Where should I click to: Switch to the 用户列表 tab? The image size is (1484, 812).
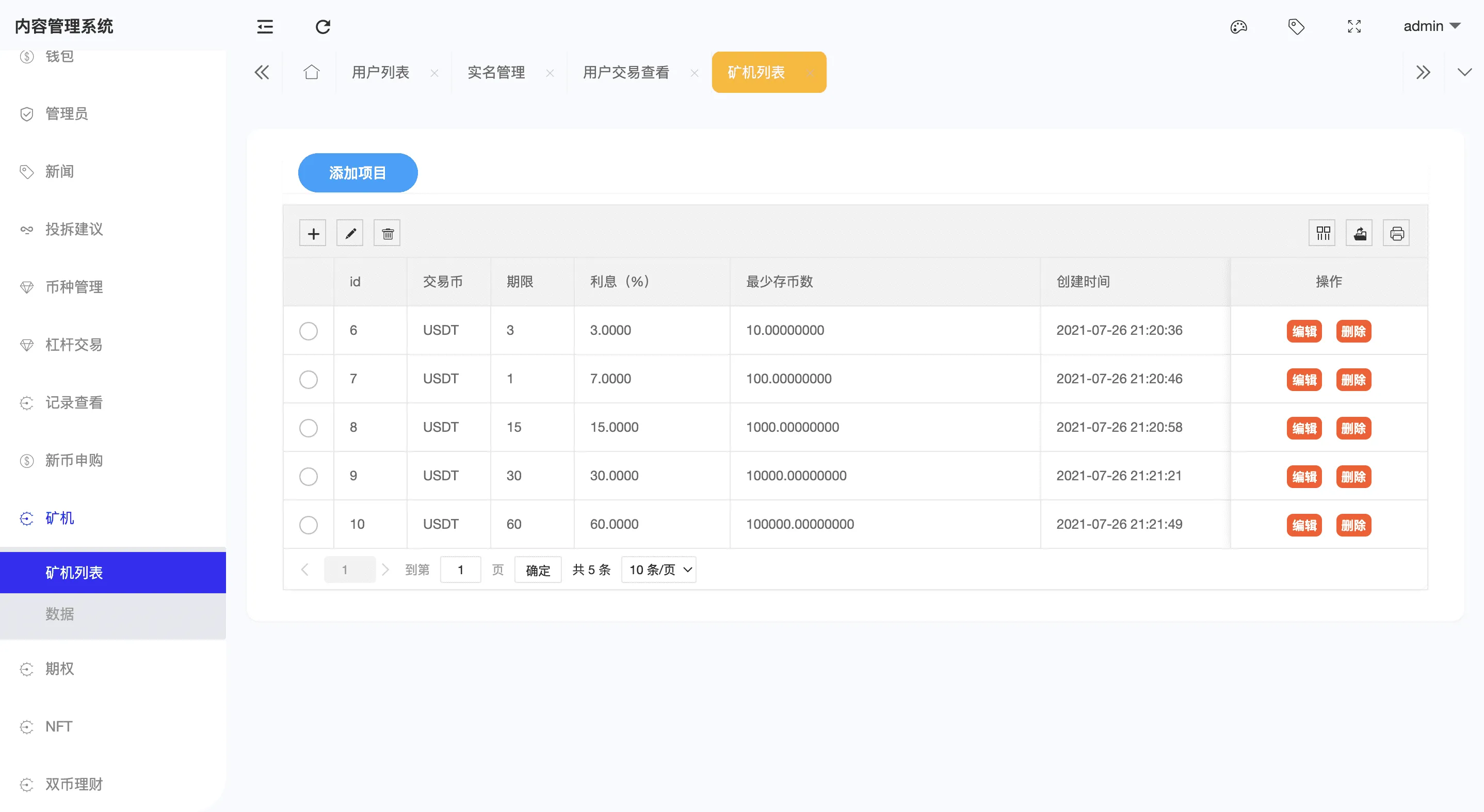pyautogui.click(x=380, y=73)
